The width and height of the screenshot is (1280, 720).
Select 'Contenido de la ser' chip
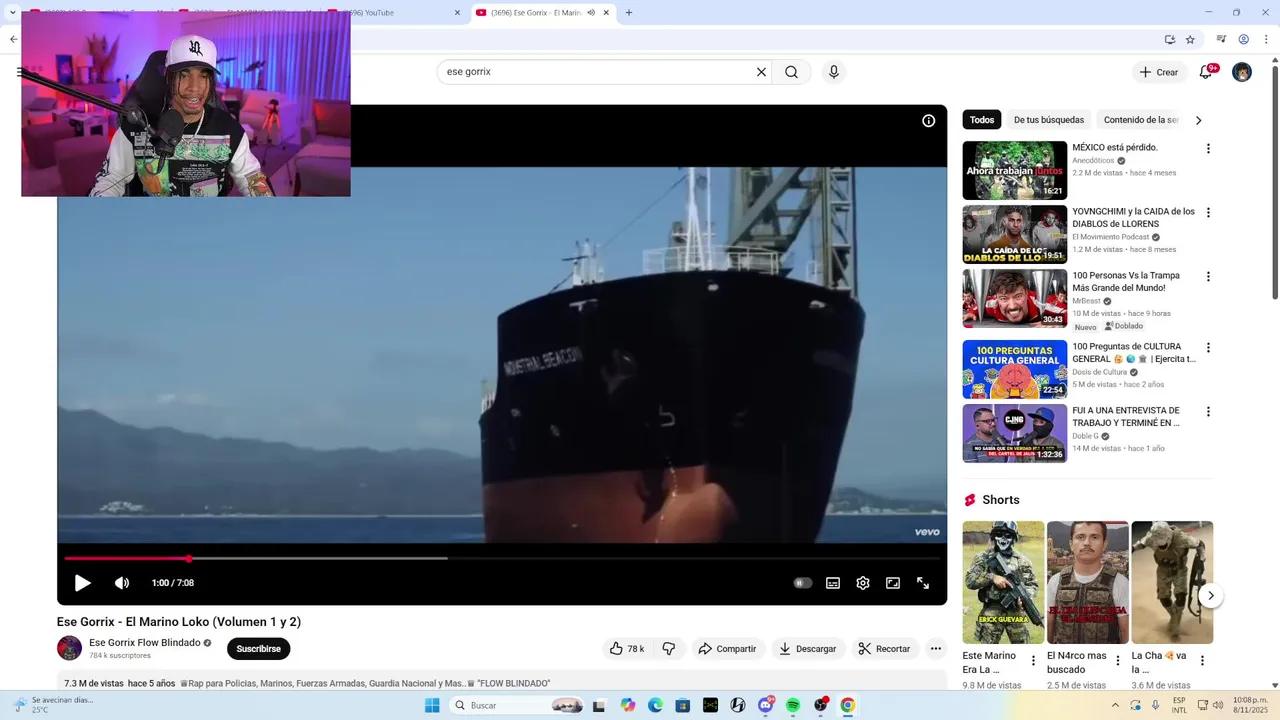click(x=1140, y=120)
